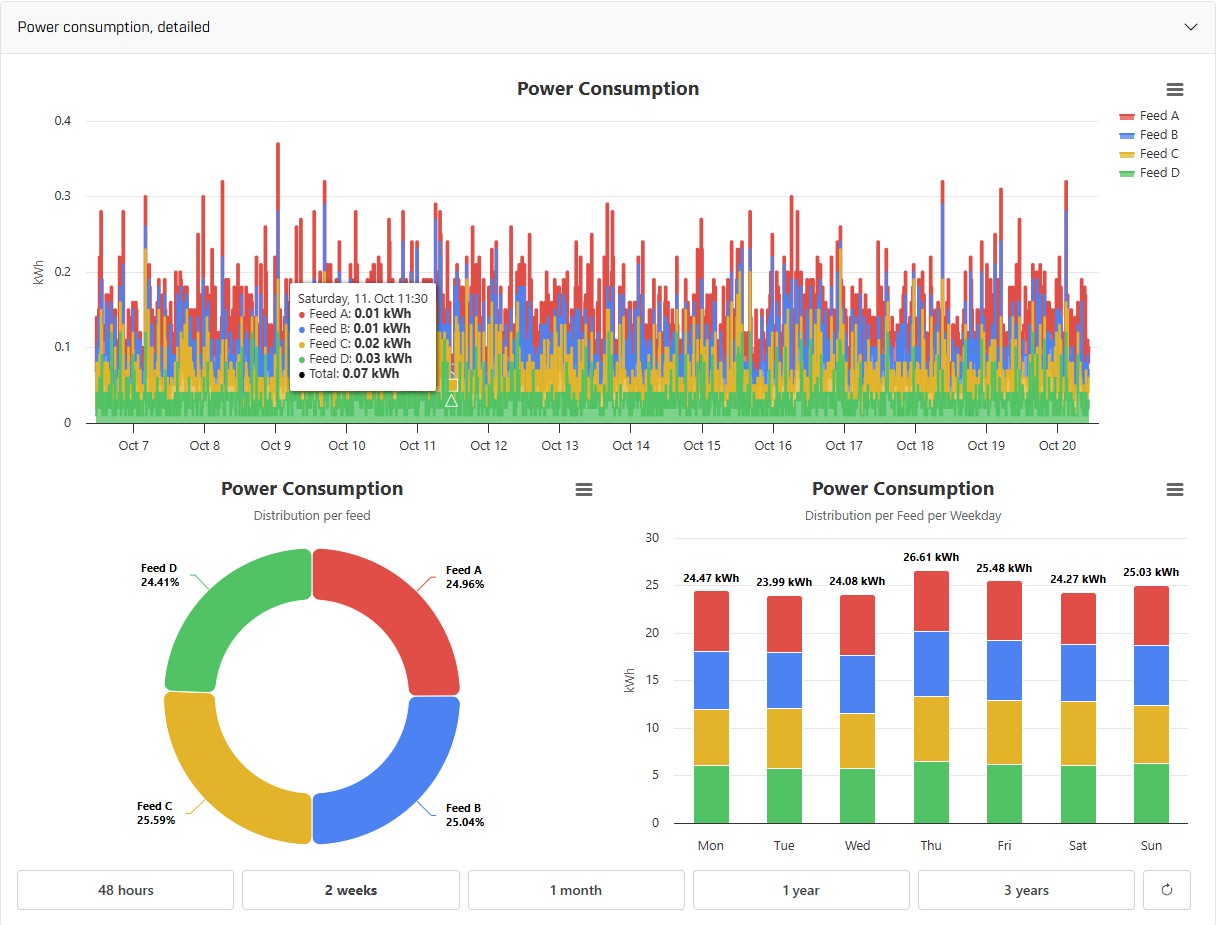
Task: Collapse the Power consumption detailed panel chevron
Action: click(1190, 27)
